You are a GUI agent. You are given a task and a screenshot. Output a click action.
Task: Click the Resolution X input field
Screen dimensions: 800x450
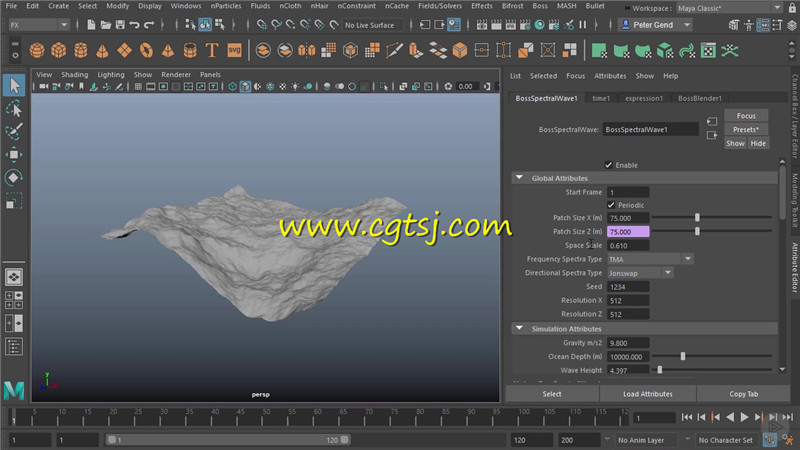point(628,301)
